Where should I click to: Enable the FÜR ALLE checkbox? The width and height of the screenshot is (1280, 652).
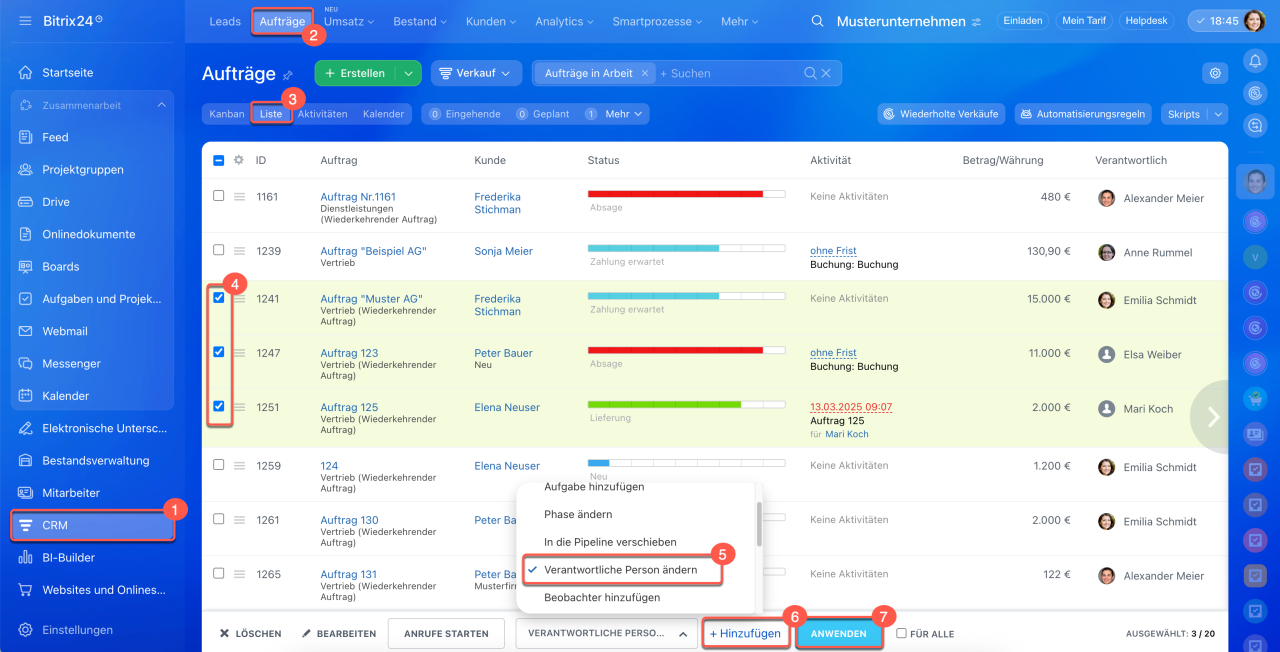[901, 633]
